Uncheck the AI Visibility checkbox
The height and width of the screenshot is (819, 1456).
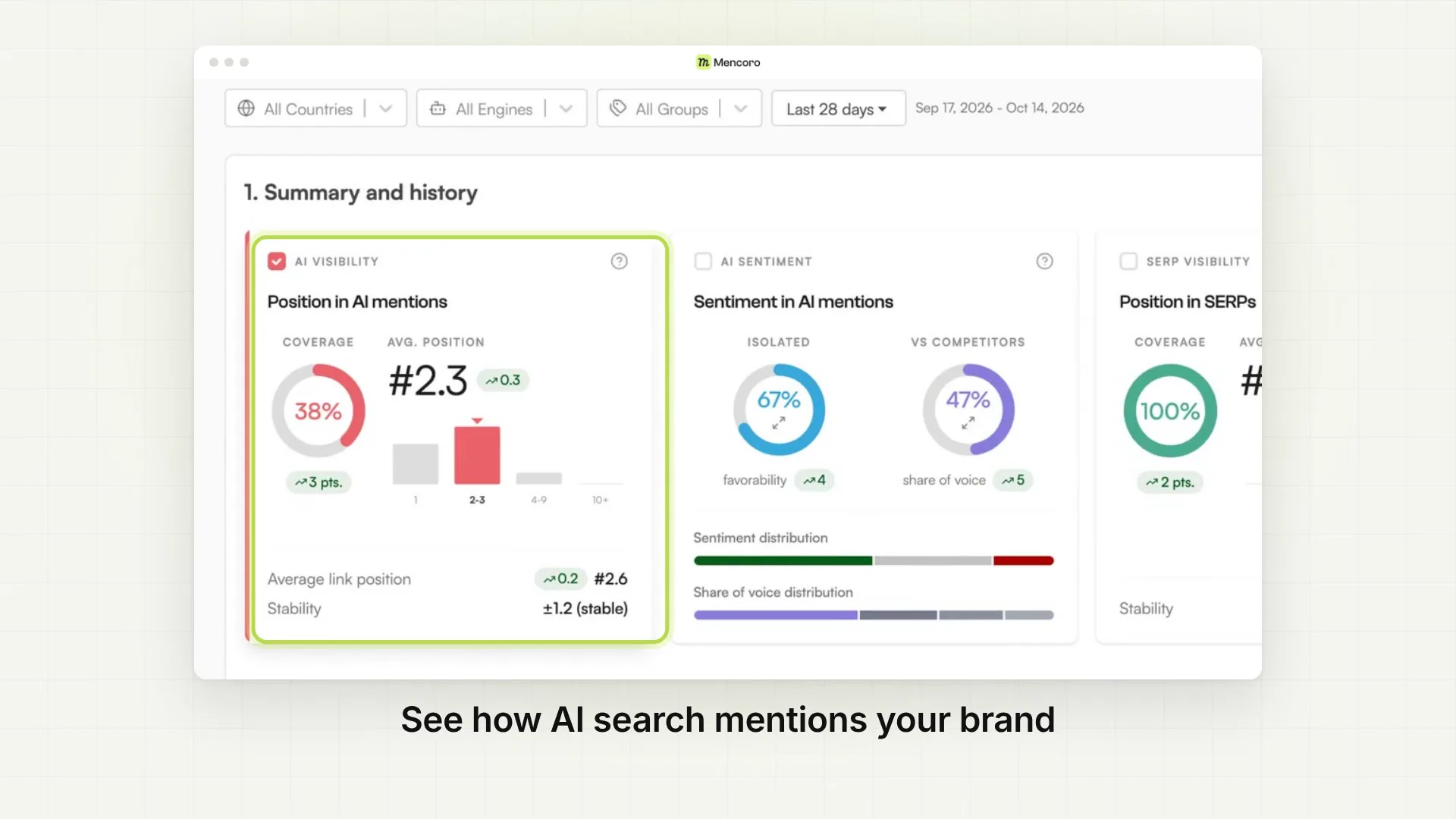tap(277, 261)
